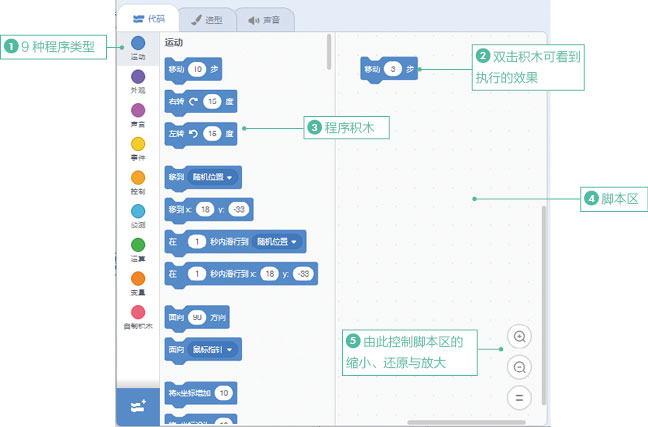648x427 pixels.
Task: Click the script area horizontal scrollbar
Action: point(467,422)
